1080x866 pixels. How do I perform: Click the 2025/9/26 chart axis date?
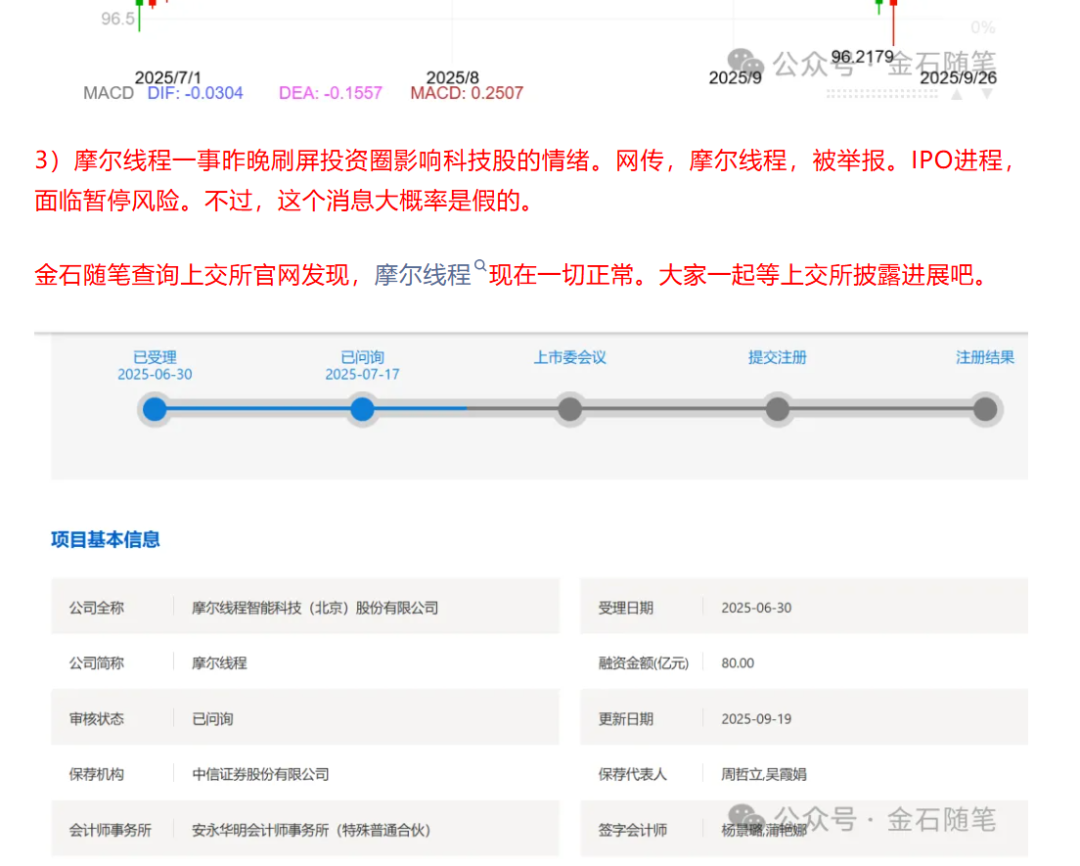958,77
